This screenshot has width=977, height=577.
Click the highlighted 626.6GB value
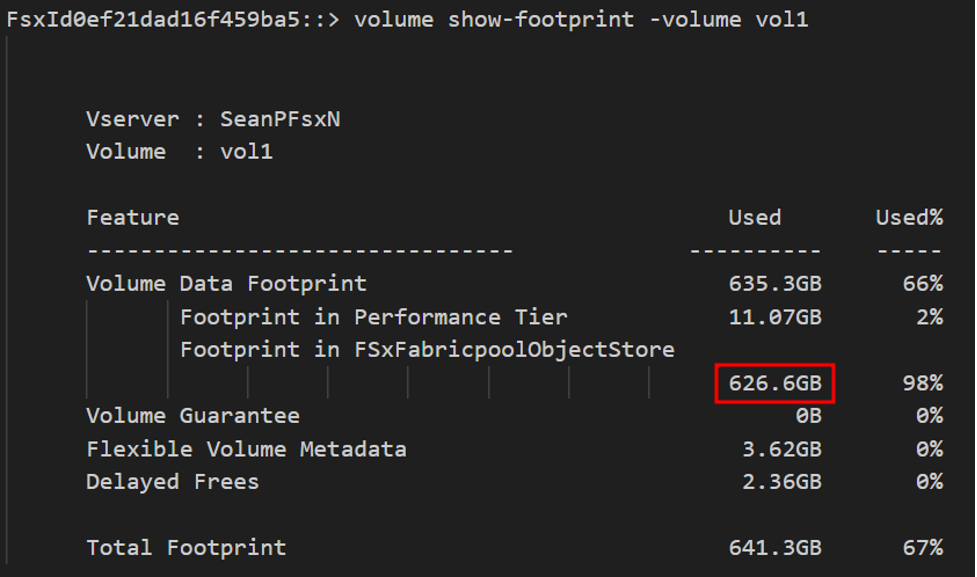[775, 383]
